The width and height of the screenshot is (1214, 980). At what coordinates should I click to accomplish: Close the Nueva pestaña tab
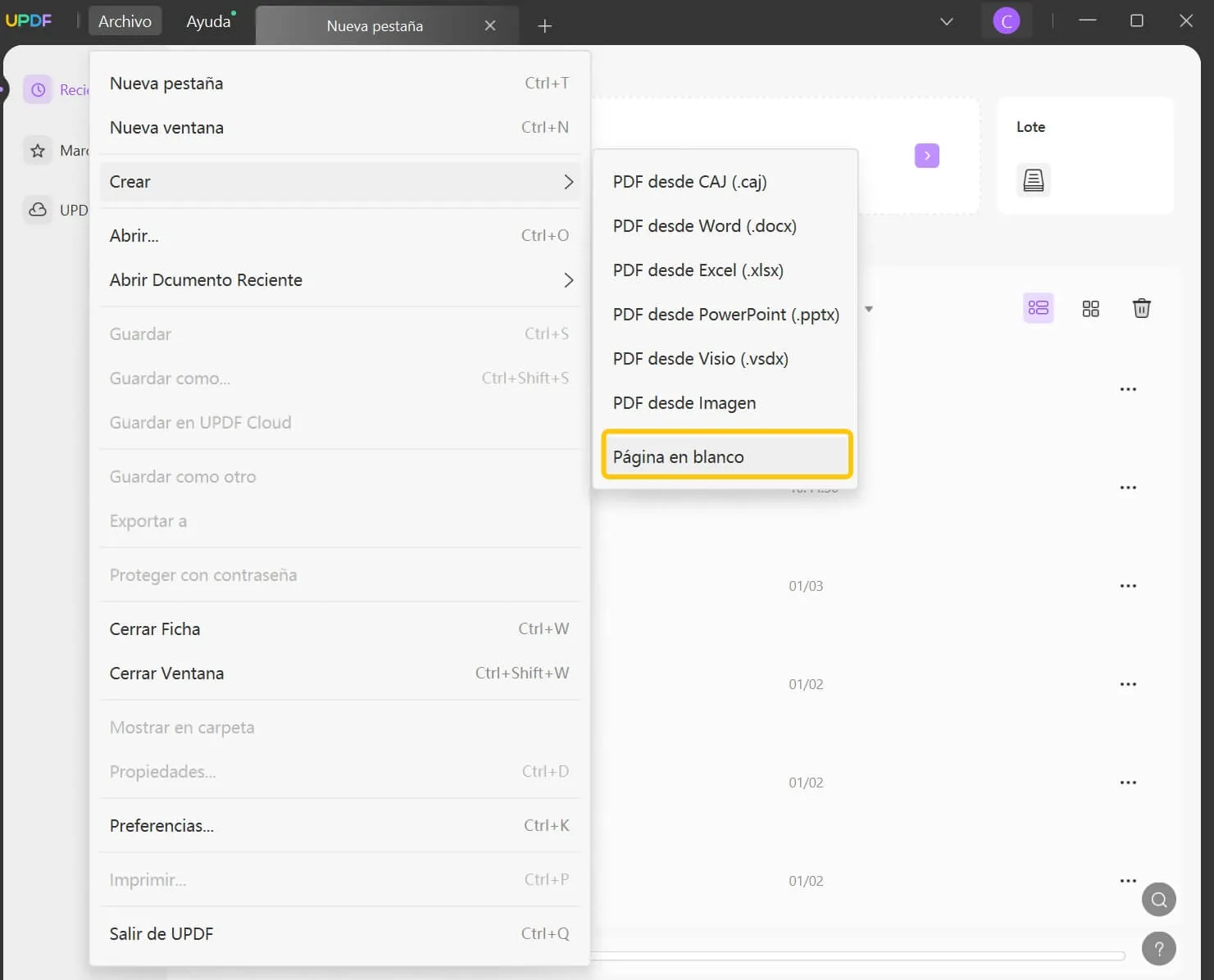pyautogui.click(x=490, y=25)
